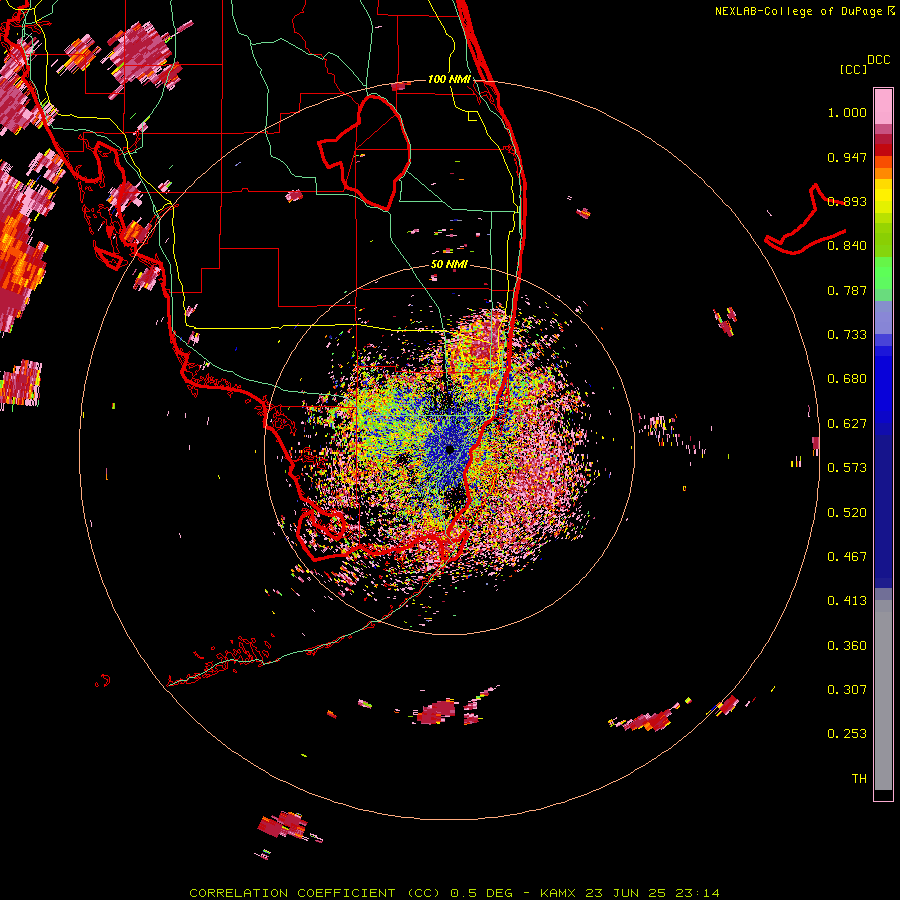900x900 pixels.
Task: Click the 0.360 legend value
Action: pyautogui.click(x=847, y=646)
